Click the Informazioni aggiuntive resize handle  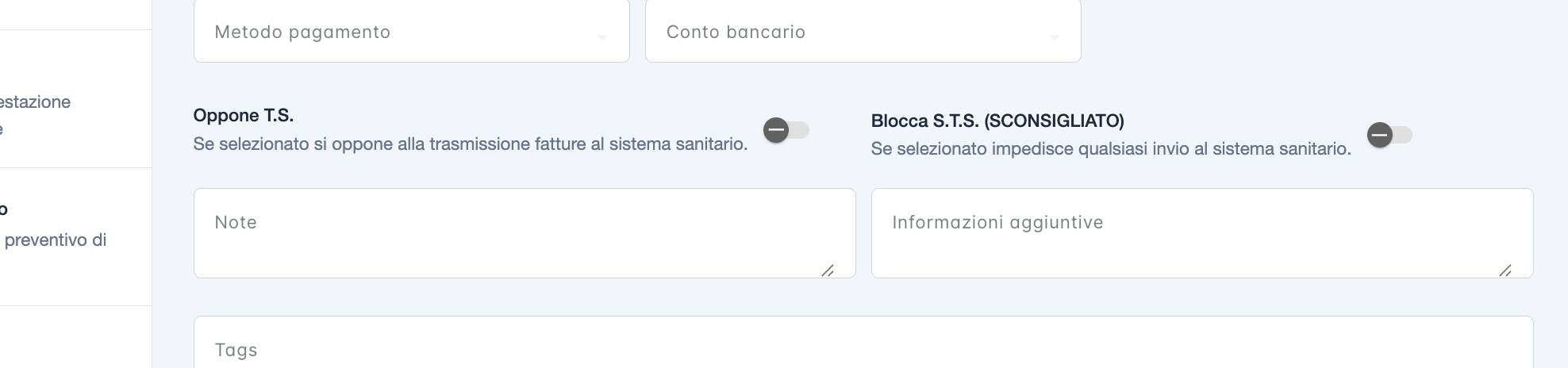pyautogui.click(x=1505, y=270)
